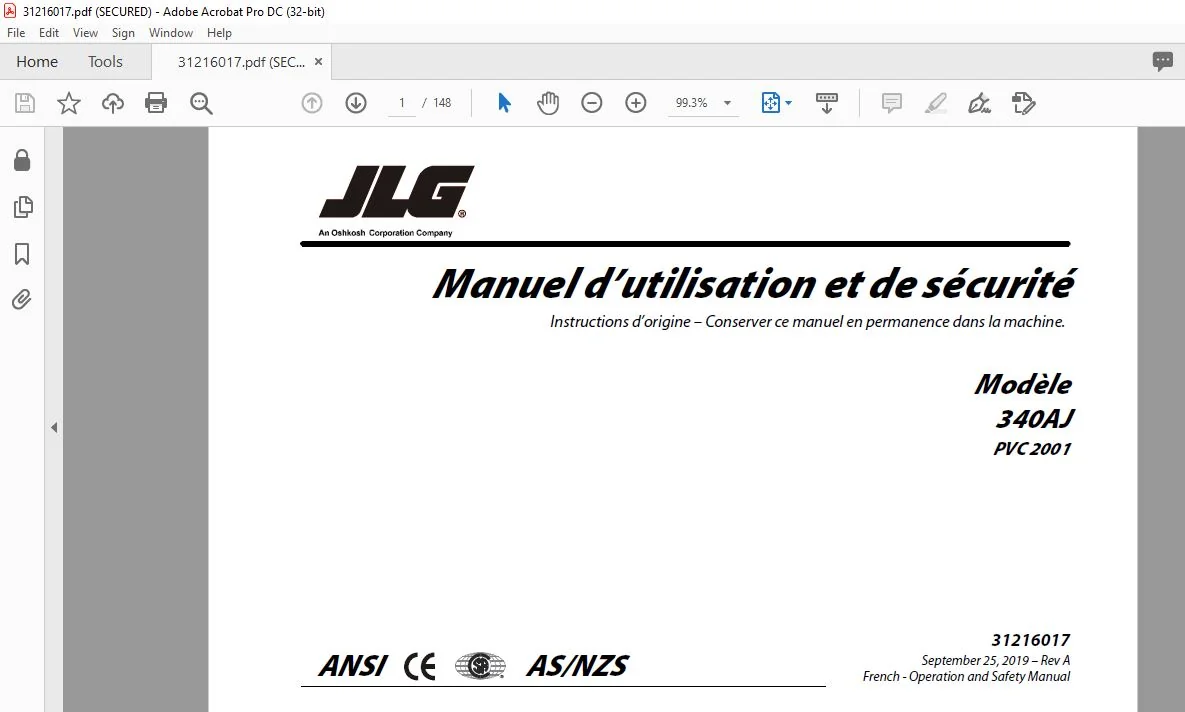The height and width of the screenshot is (712, 1185).
Task: Open the Find text search tool
Action: [x=201, y=103]
